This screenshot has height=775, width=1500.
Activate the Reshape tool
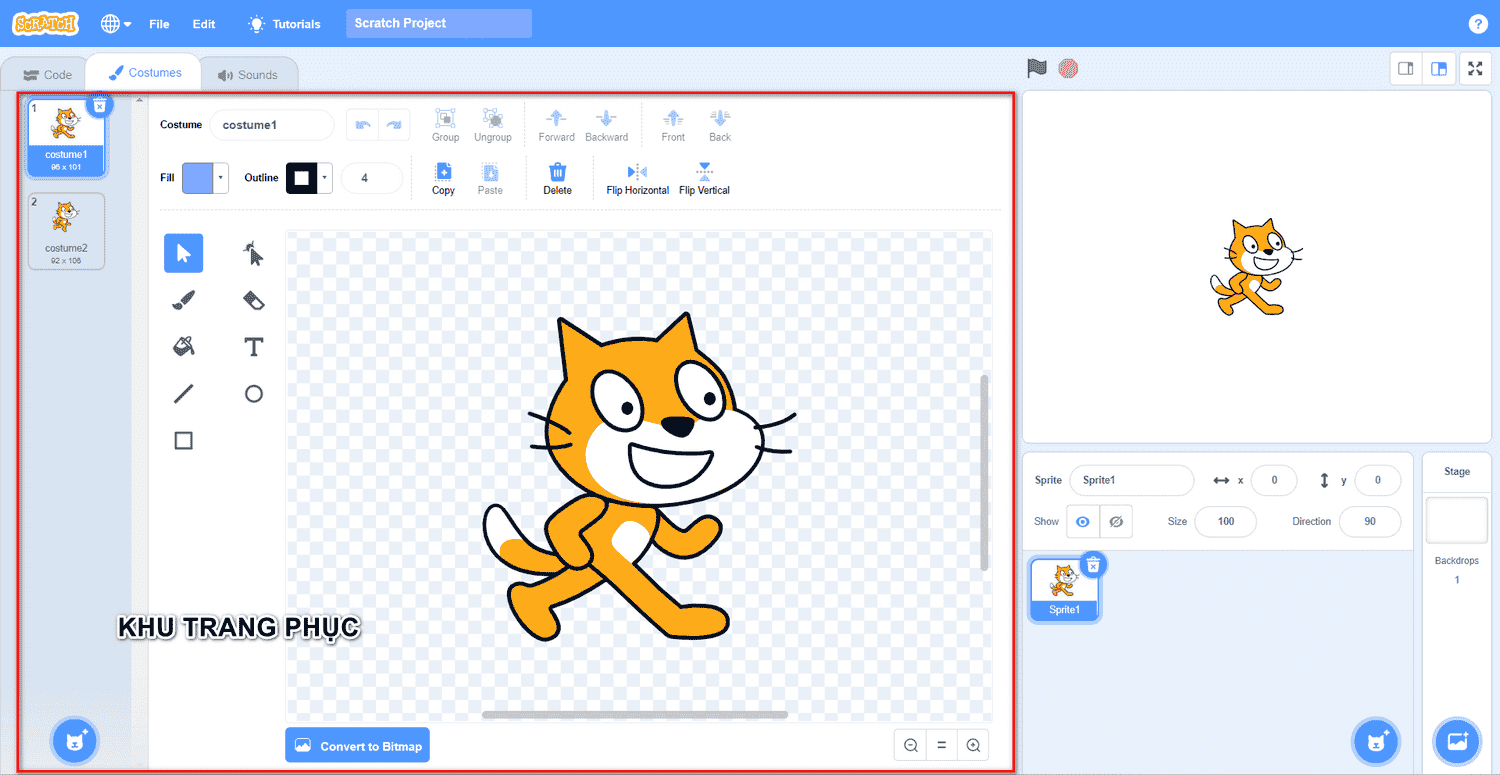254,254
